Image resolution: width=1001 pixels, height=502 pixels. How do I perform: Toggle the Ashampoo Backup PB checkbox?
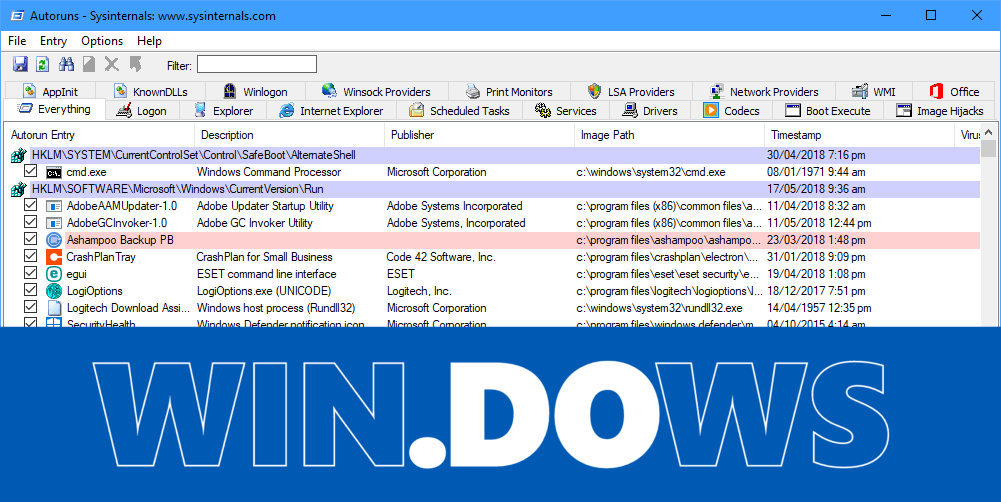click(30, 239)
